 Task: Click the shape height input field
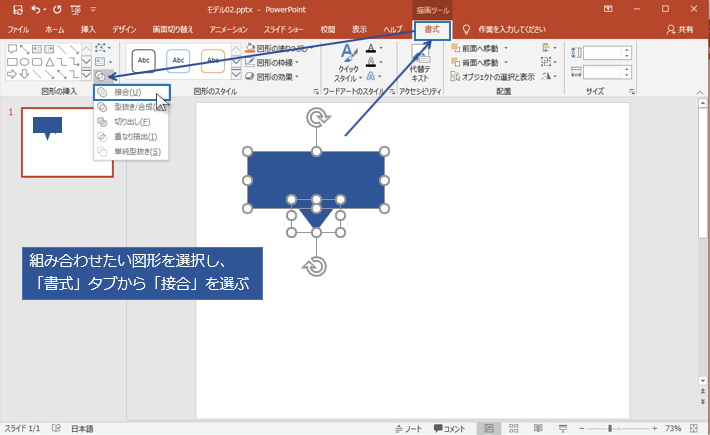pos(607,53)
